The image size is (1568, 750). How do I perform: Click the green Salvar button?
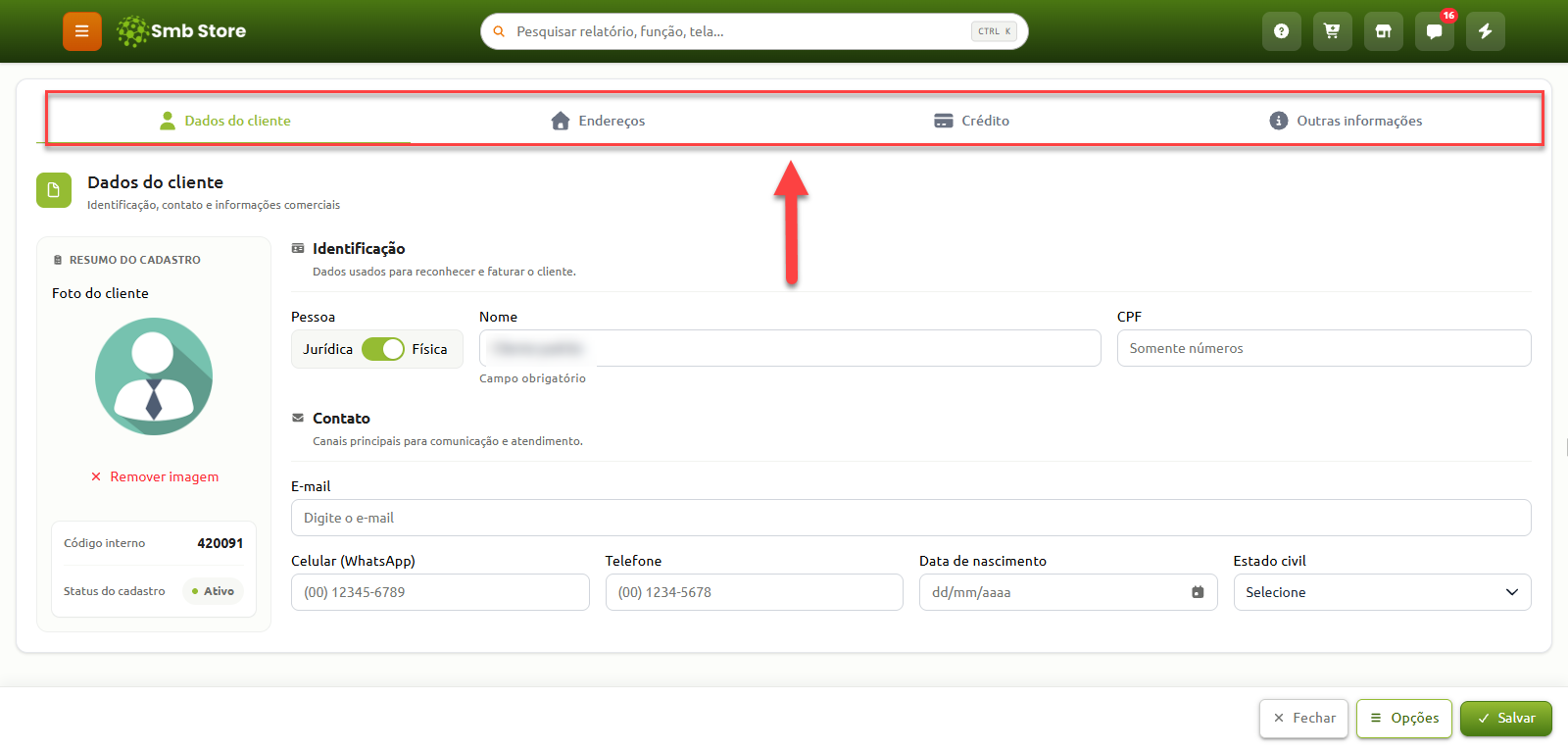[1506, 719]
